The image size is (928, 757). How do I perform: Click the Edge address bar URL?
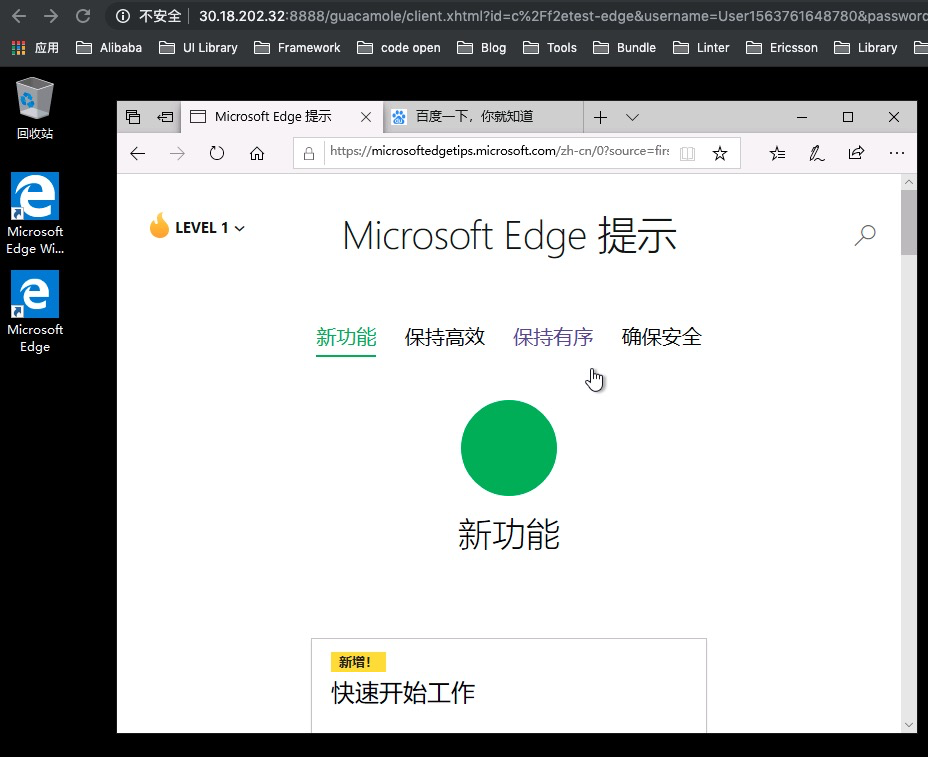(499, 152)
